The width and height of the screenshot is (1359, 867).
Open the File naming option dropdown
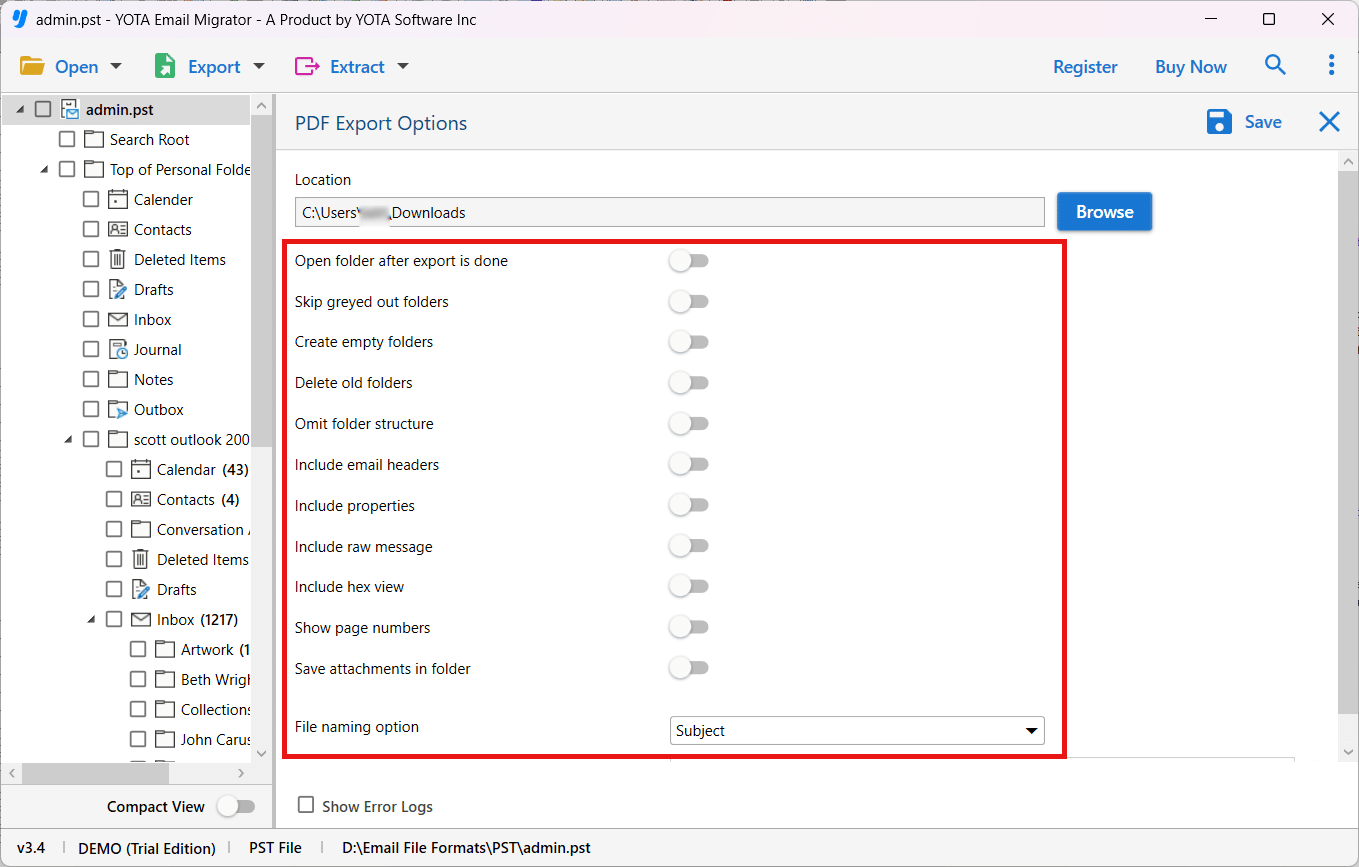[x=857, y=731]
